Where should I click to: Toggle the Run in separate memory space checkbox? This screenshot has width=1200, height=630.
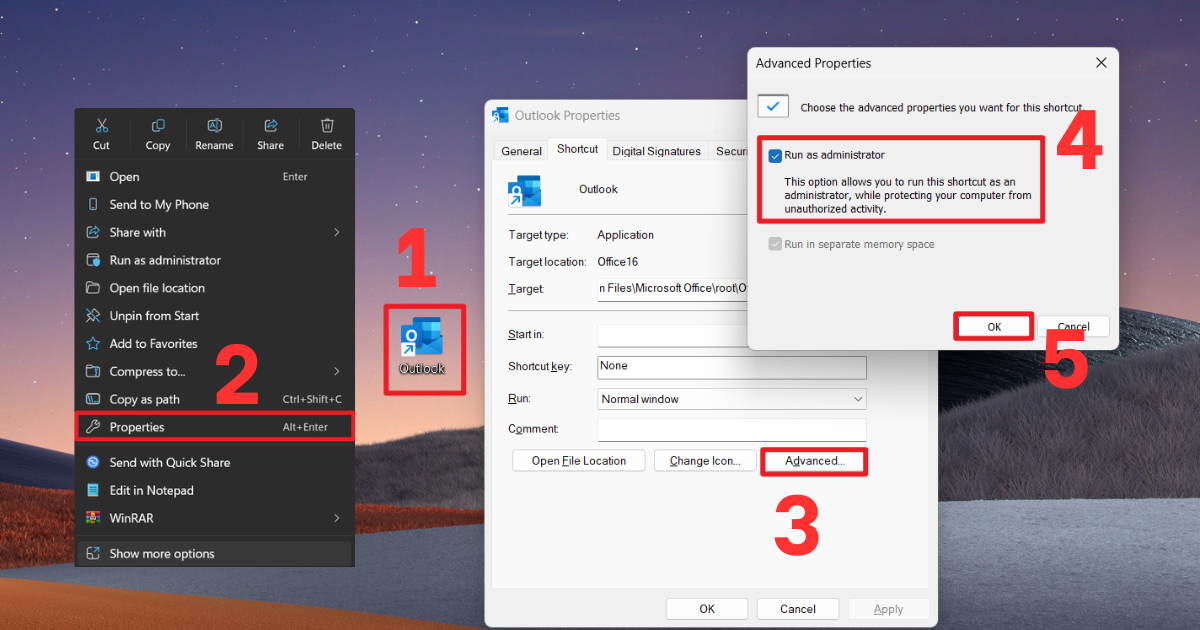click(x=777, y=243)
